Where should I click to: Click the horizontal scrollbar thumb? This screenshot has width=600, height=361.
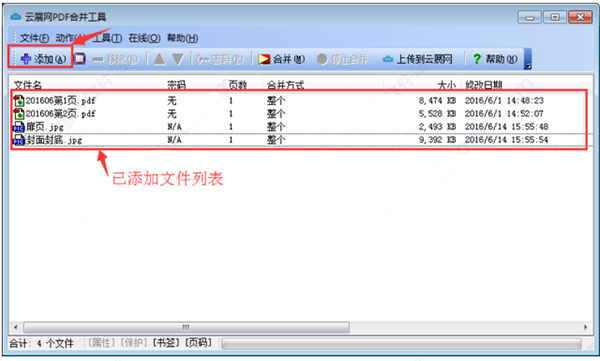coord(186,327)
